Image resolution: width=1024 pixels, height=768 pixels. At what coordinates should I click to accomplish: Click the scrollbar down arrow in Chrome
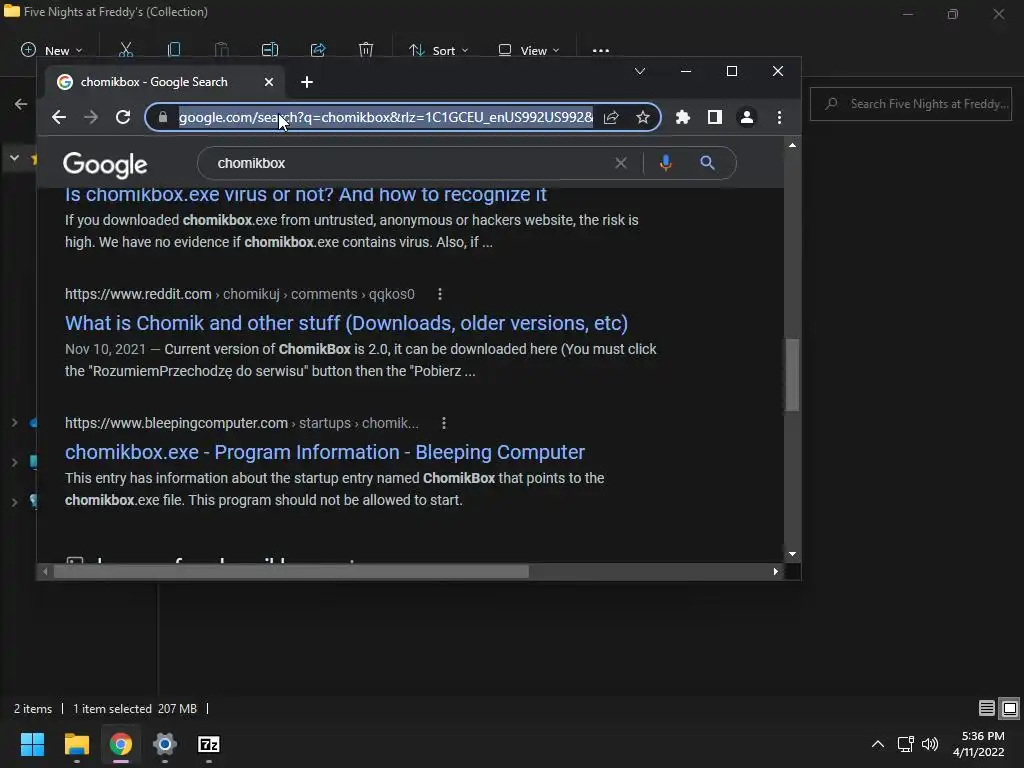792,554
